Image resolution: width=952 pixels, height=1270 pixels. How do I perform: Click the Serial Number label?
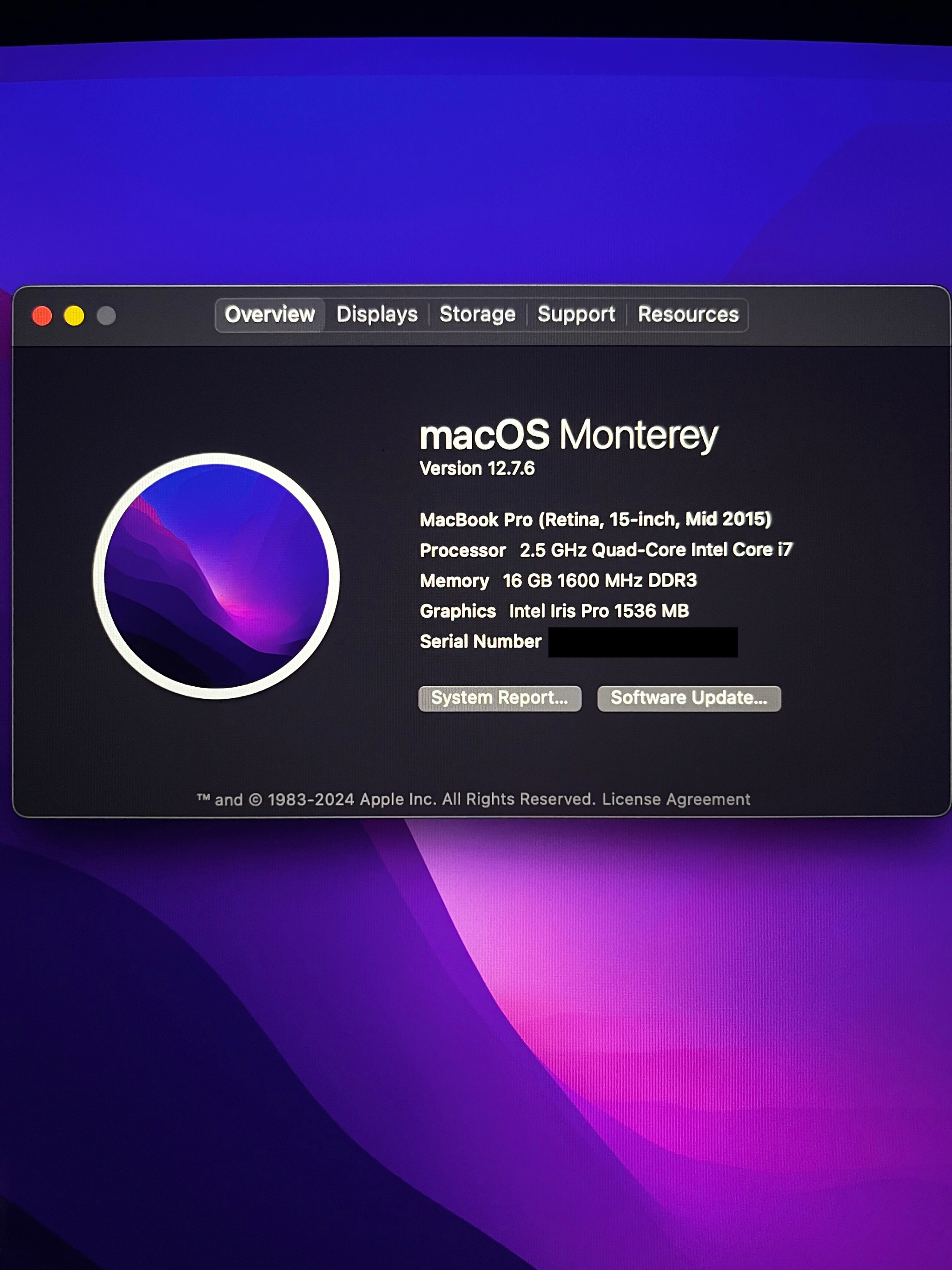pyautogui.click(x=481, y=641)
